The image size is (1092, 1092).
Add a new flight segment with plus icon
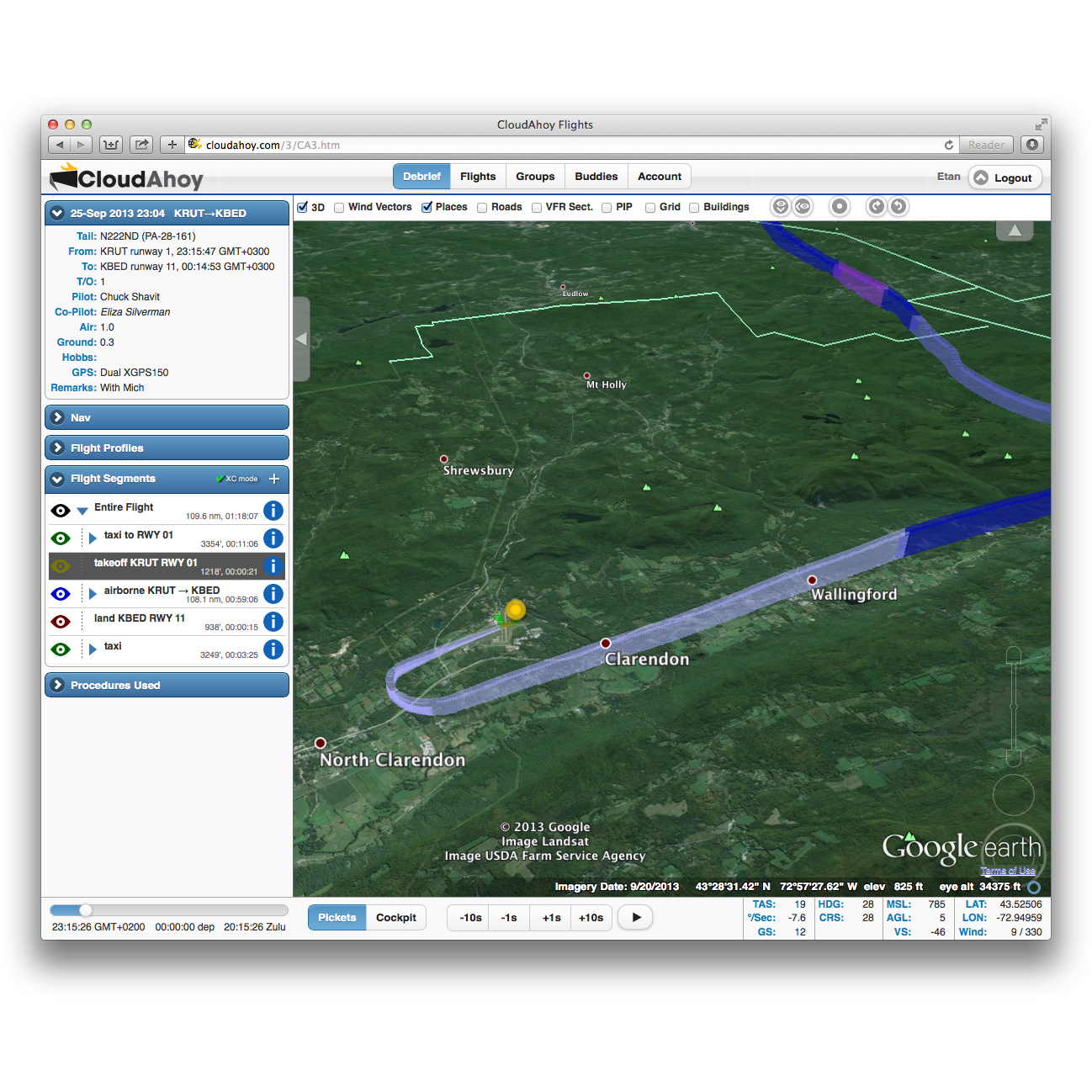tap(274, 479)
